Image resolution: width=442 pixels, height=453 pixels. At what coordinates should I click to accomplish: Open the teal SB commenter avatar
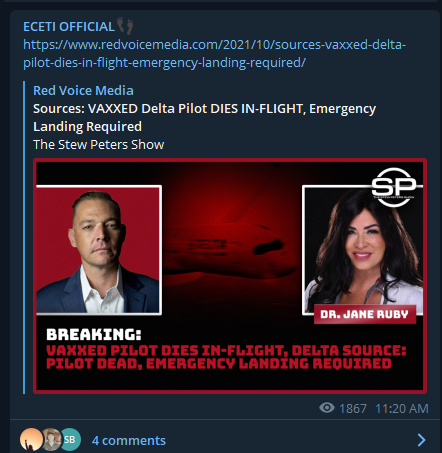click(70, 439)
